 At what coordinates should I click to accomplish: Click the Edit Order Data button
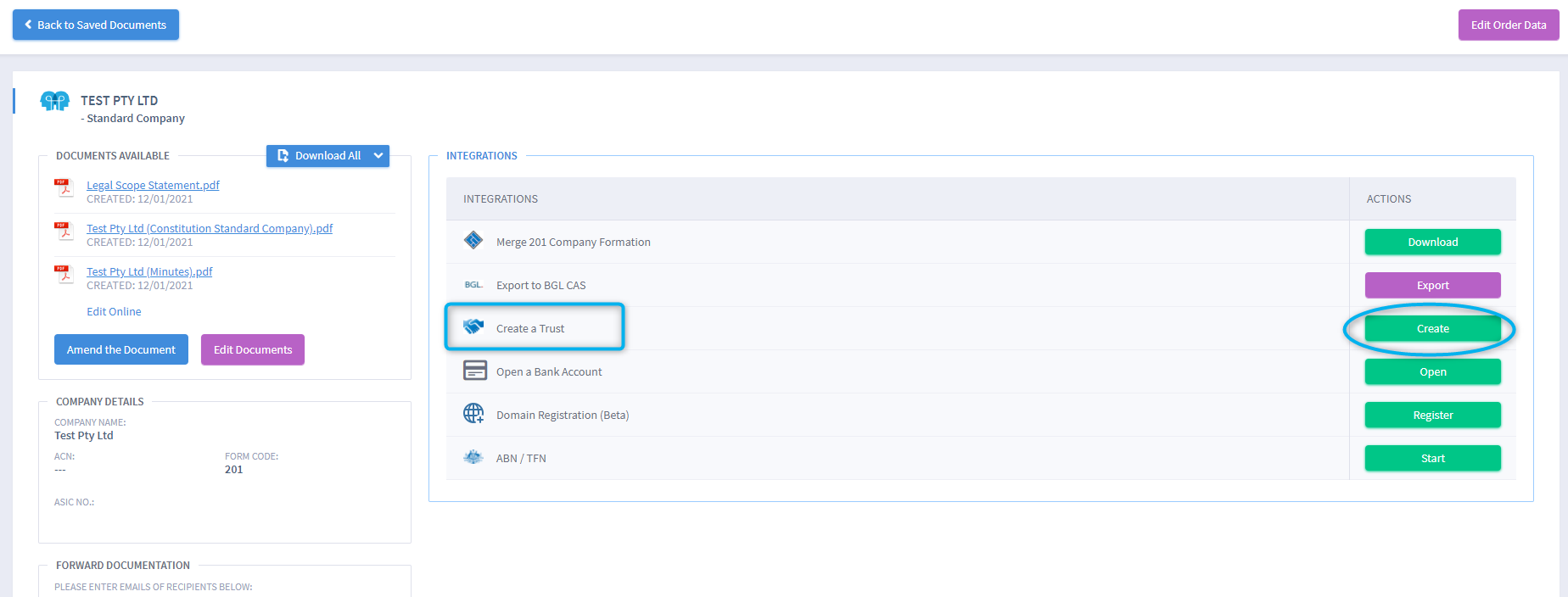1509,25
